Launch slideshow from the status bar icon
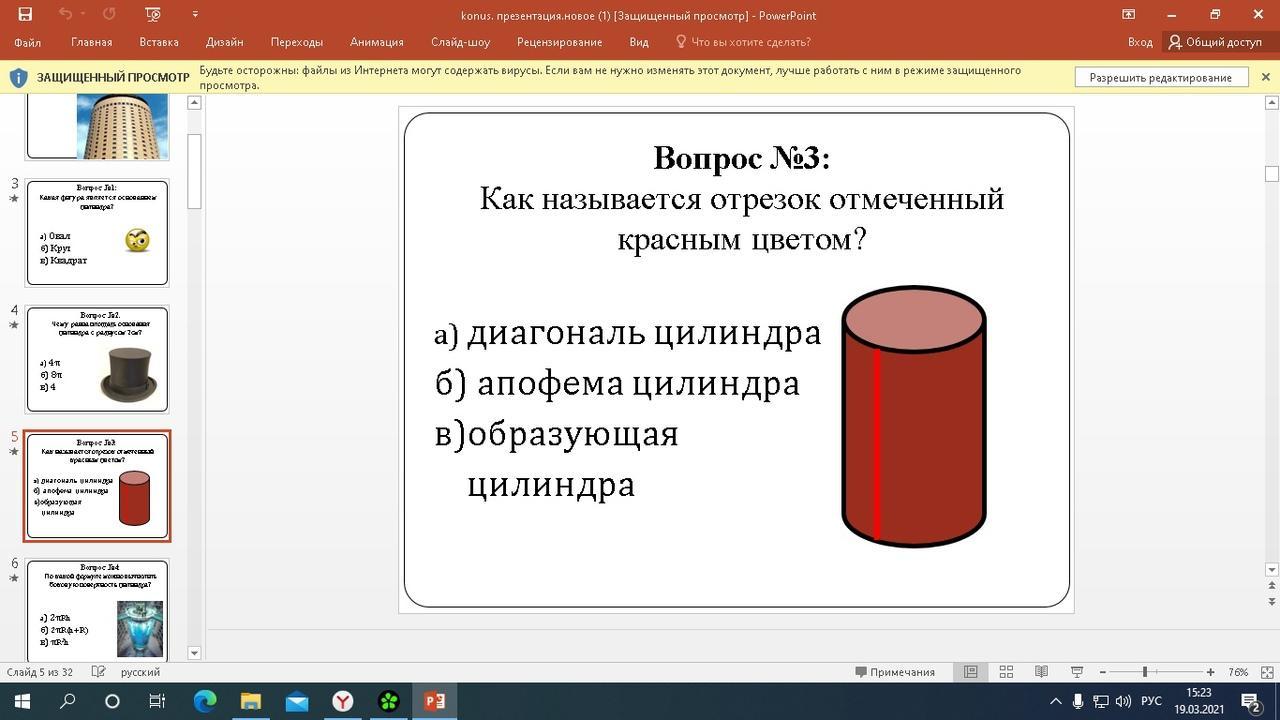 tap(1077, 672)
